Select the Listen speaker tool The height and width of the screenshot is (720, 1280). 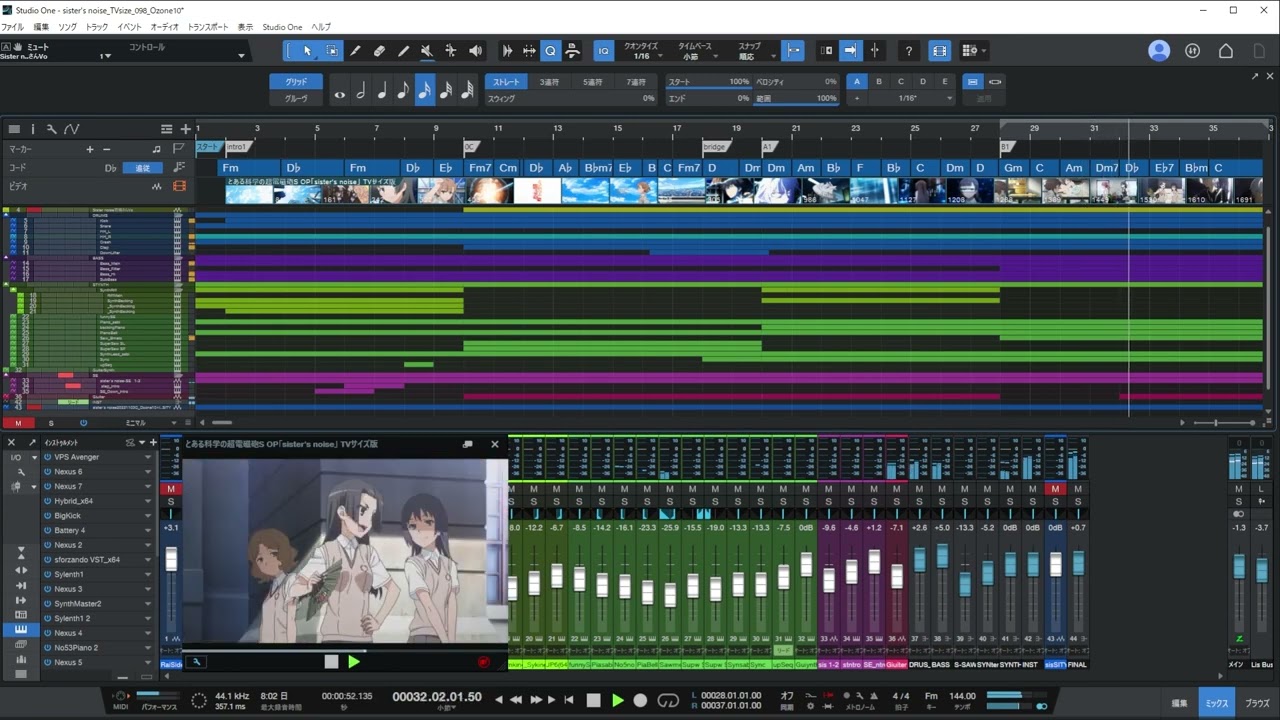click(x=475, y=51)
